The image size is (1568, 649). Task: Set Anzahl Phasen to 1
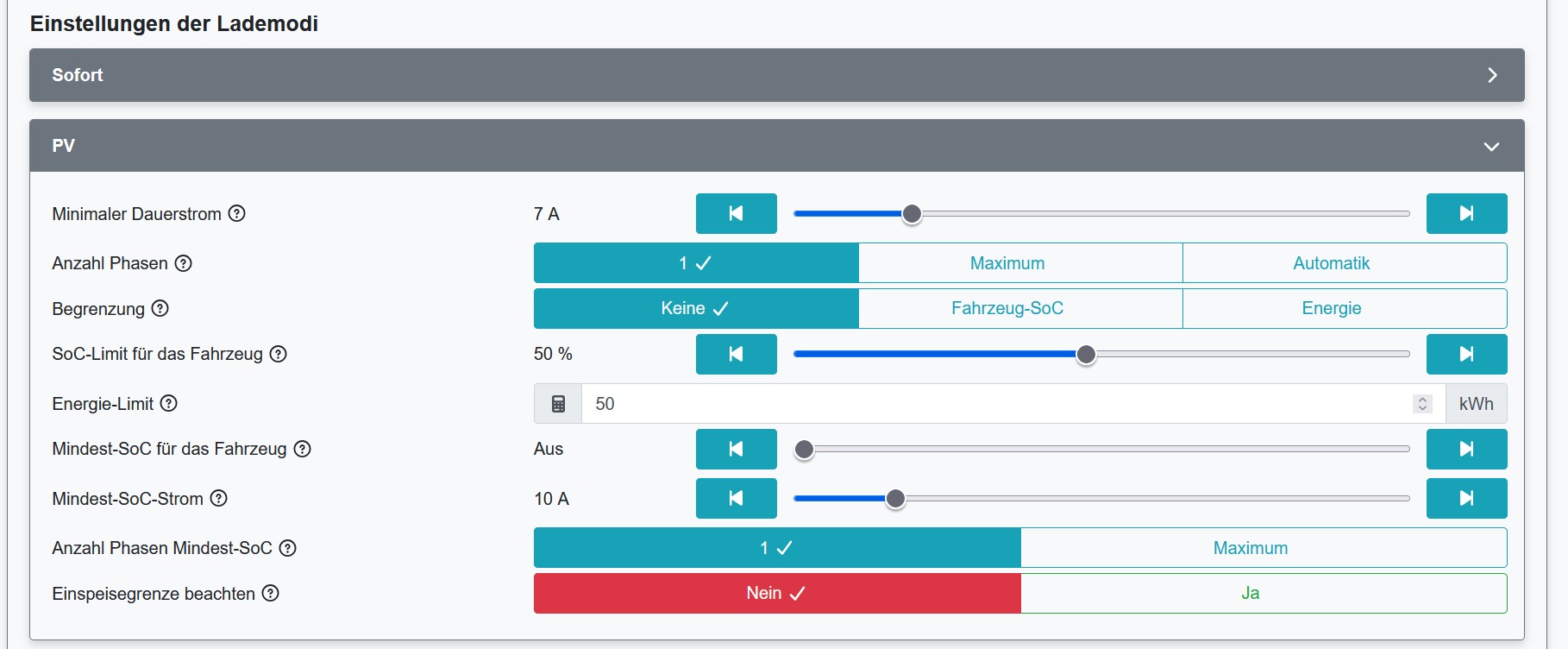click(696, 263)
